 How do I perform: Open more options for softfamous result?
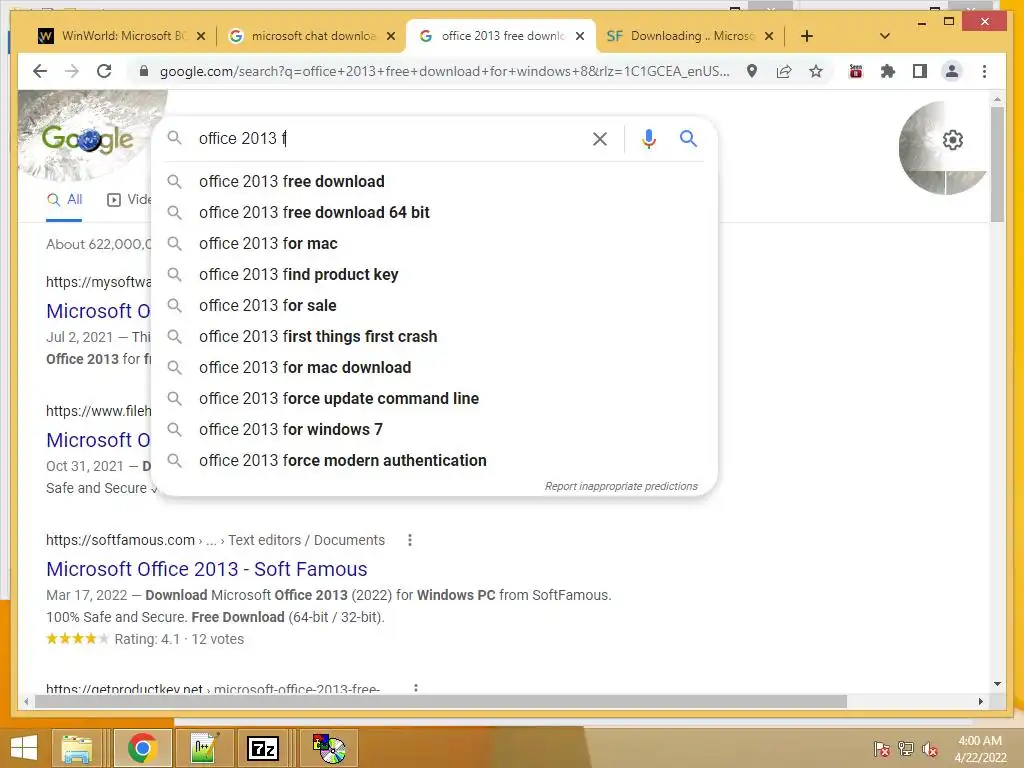(409, 540)
